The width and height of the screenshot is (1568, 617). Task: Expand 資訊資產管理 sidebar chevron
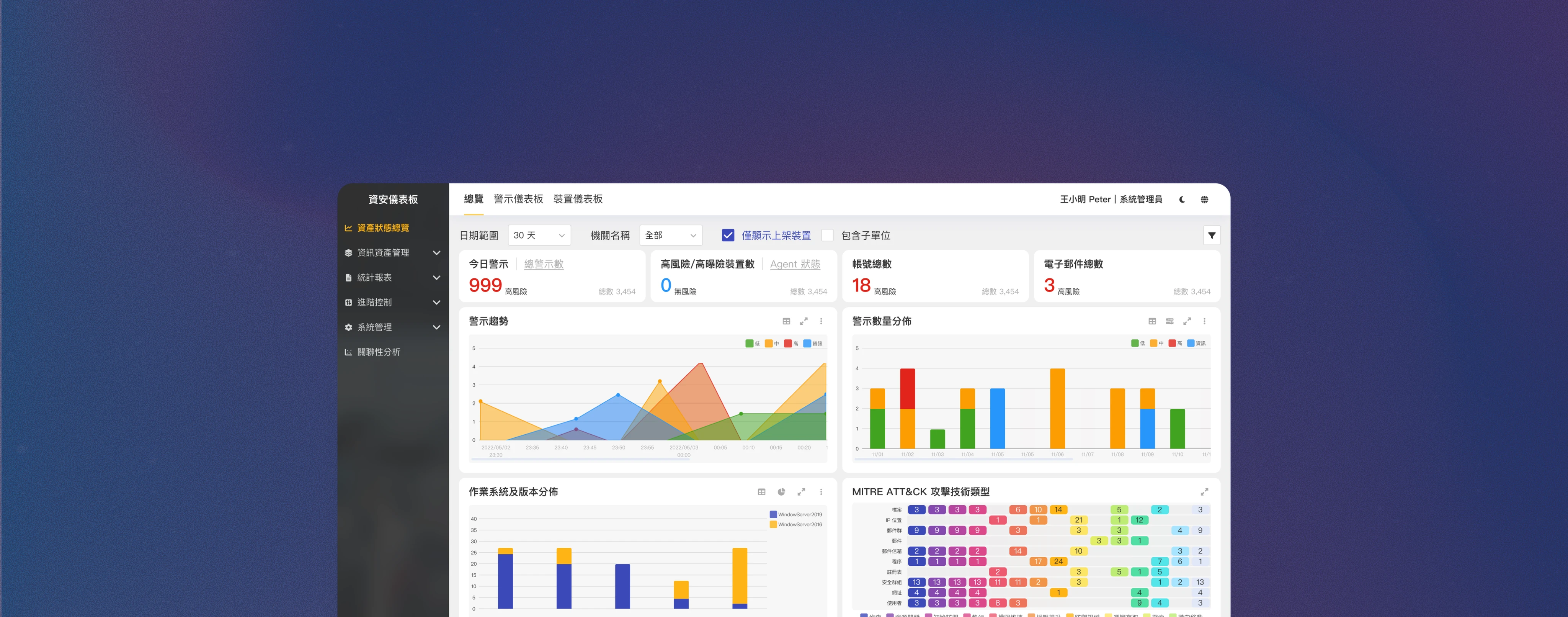point(436,253)
